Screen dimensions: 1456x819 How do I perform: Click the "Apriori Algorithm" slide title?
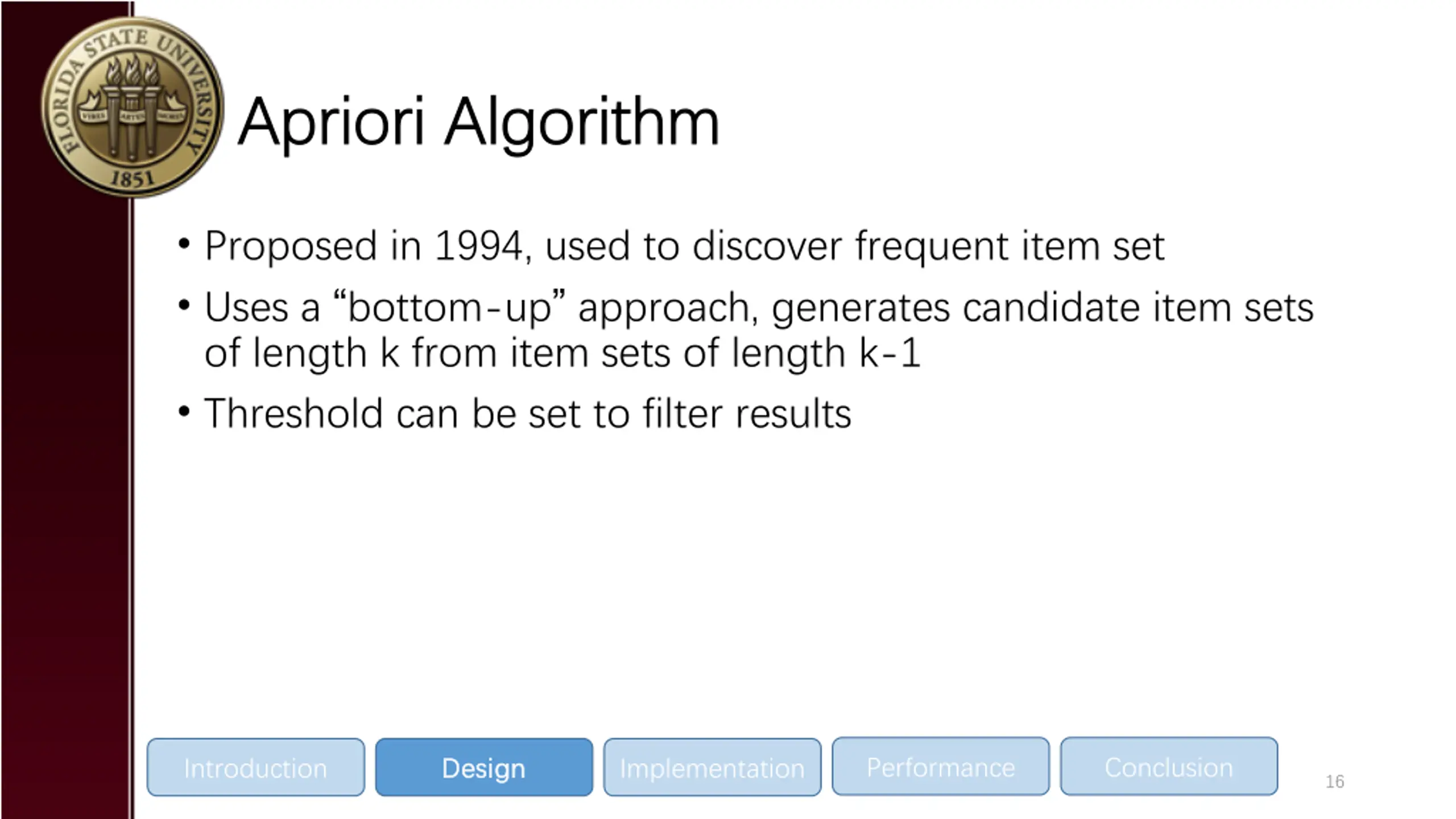point(479,122)
